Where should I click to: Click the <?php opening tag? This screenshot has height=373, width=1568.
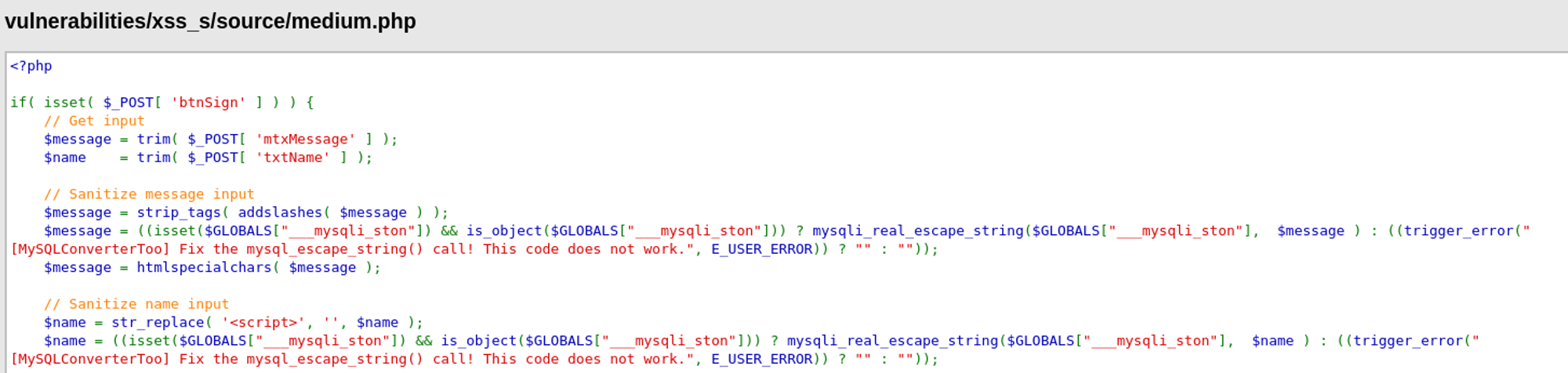(x=31, y=66)
